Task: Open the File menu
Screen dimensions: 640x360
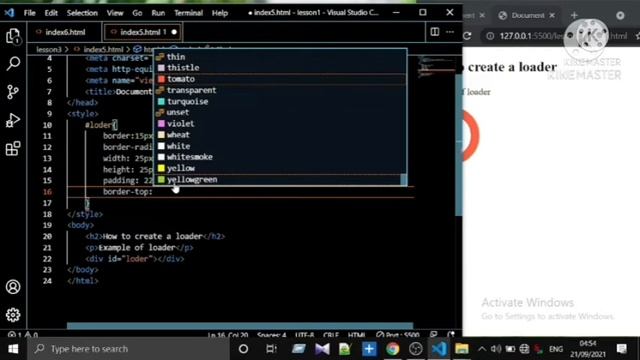Action: (30, 13)
